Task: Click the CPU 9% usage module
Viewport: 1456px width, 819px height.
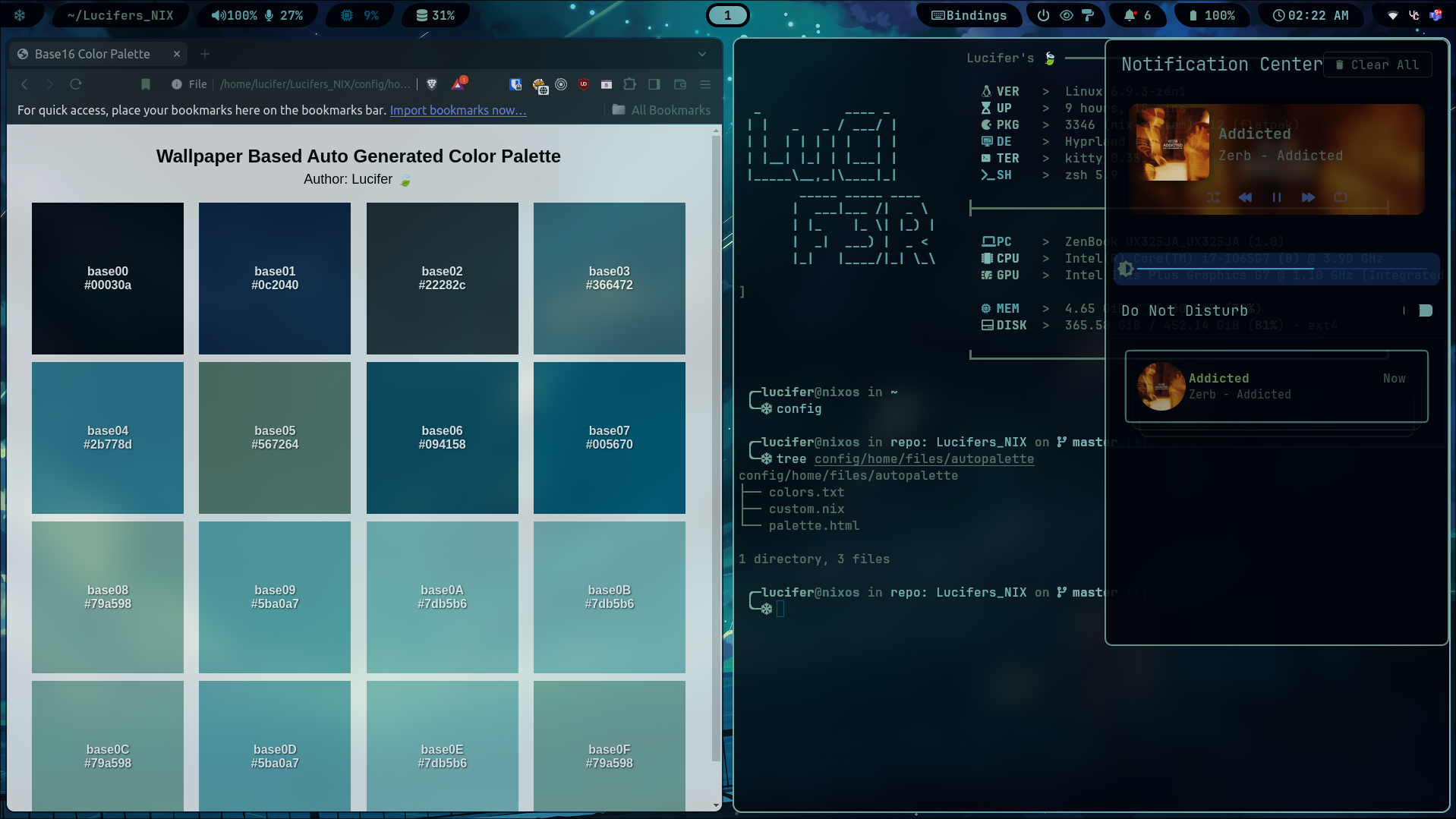Action: coord(361,15)
